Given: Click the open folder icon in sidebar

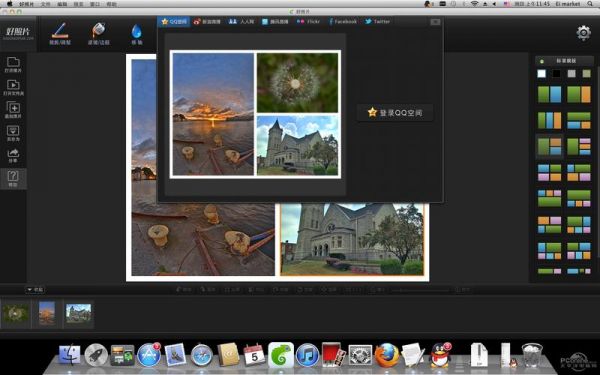Looking at the screenshot, I should (x=13, y=64).
